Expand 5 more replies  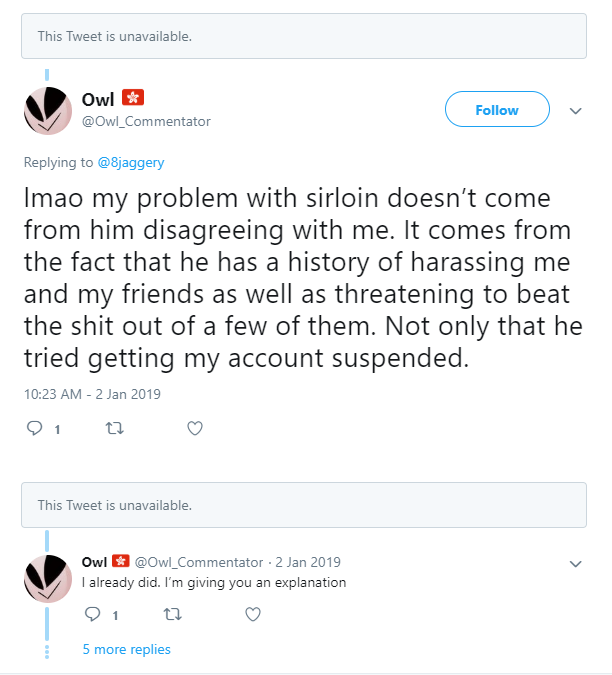(x=127, y=649)
